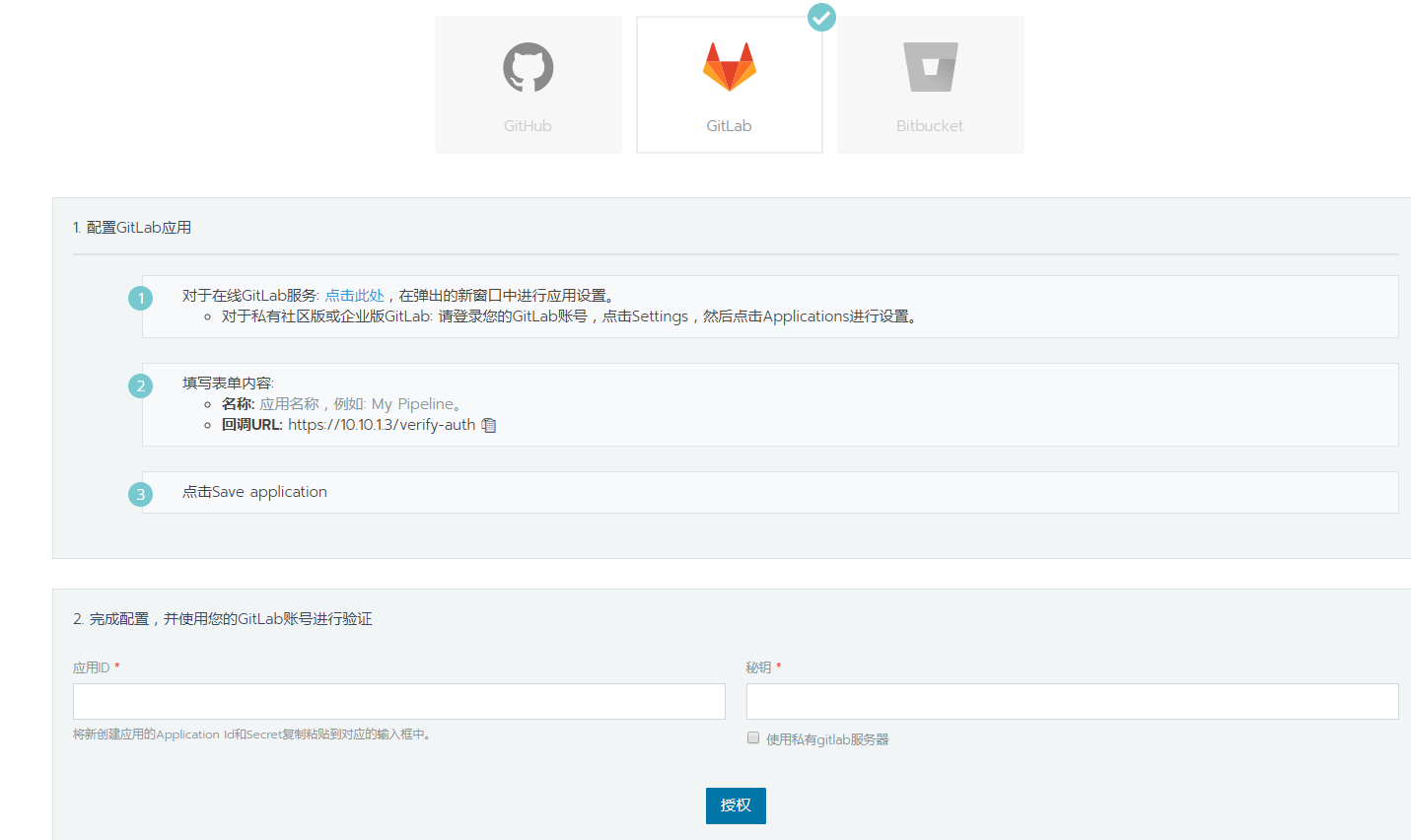Click the 名称: 应用名称 example line
The width and height of the screenshot is (1411, 840).
[x=341, y=404]
